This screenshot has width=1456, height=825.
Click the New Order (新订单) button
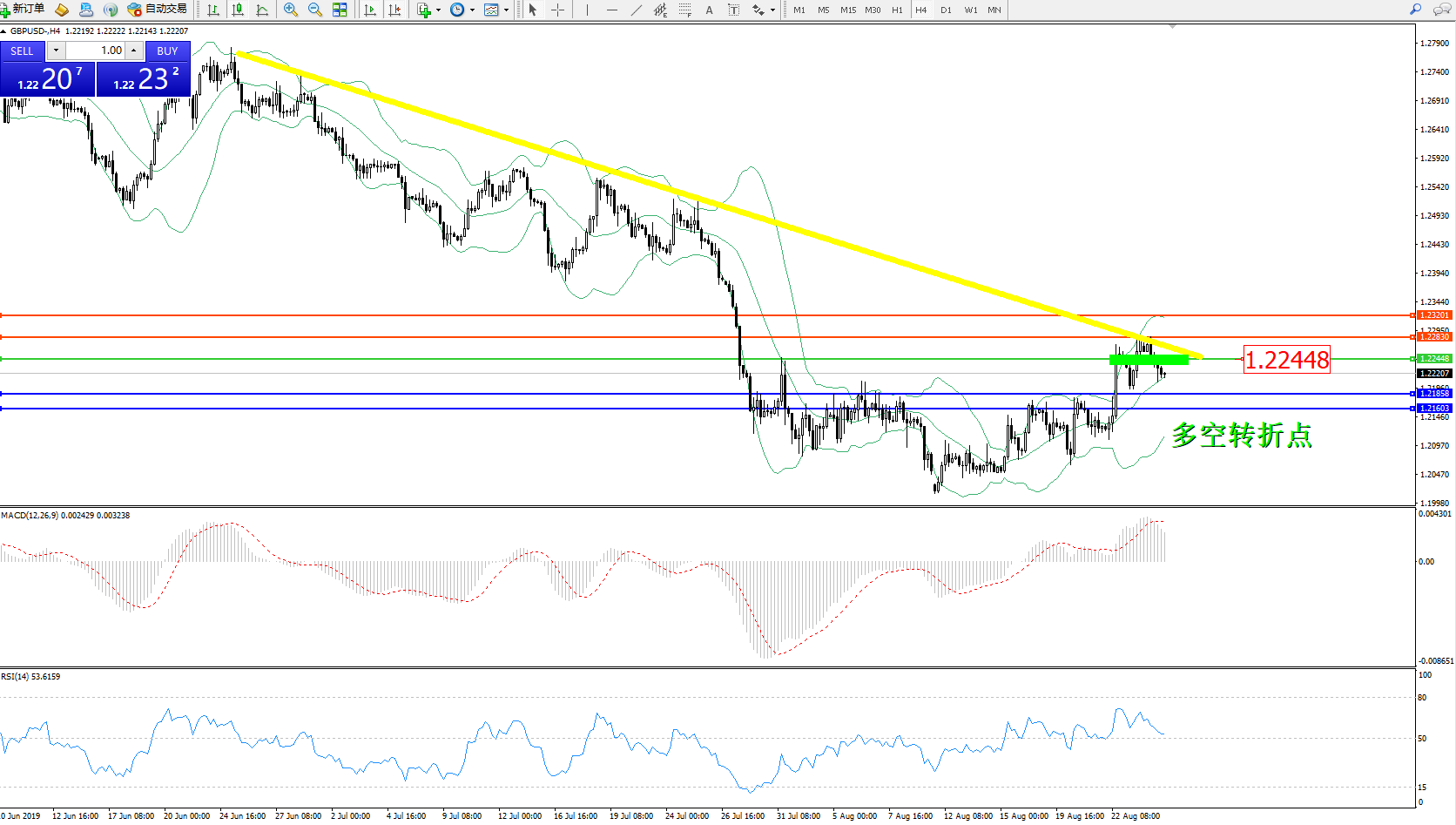coord(23,10)
